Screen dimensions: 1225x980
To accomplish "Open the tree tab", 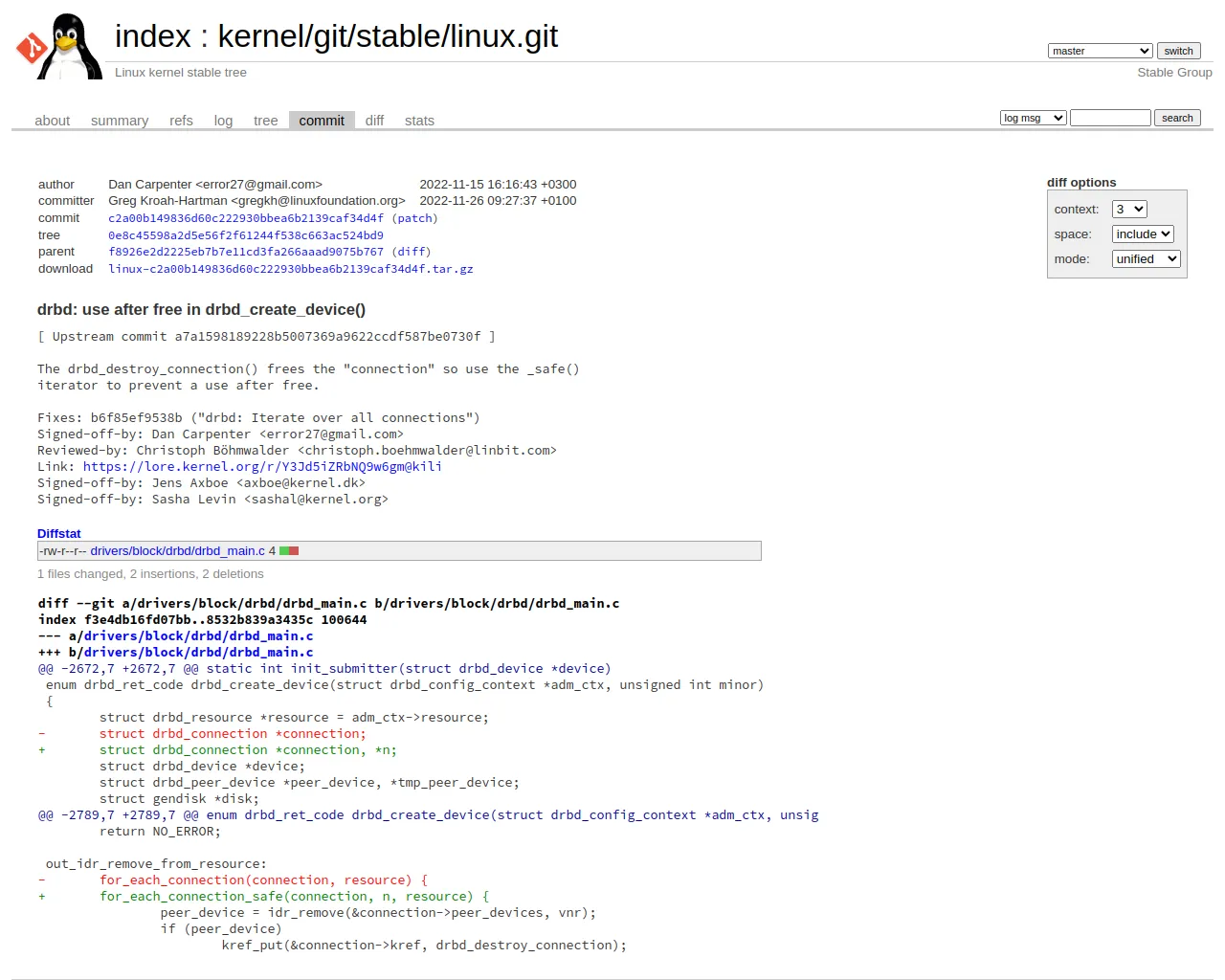I will coord(265,121).
